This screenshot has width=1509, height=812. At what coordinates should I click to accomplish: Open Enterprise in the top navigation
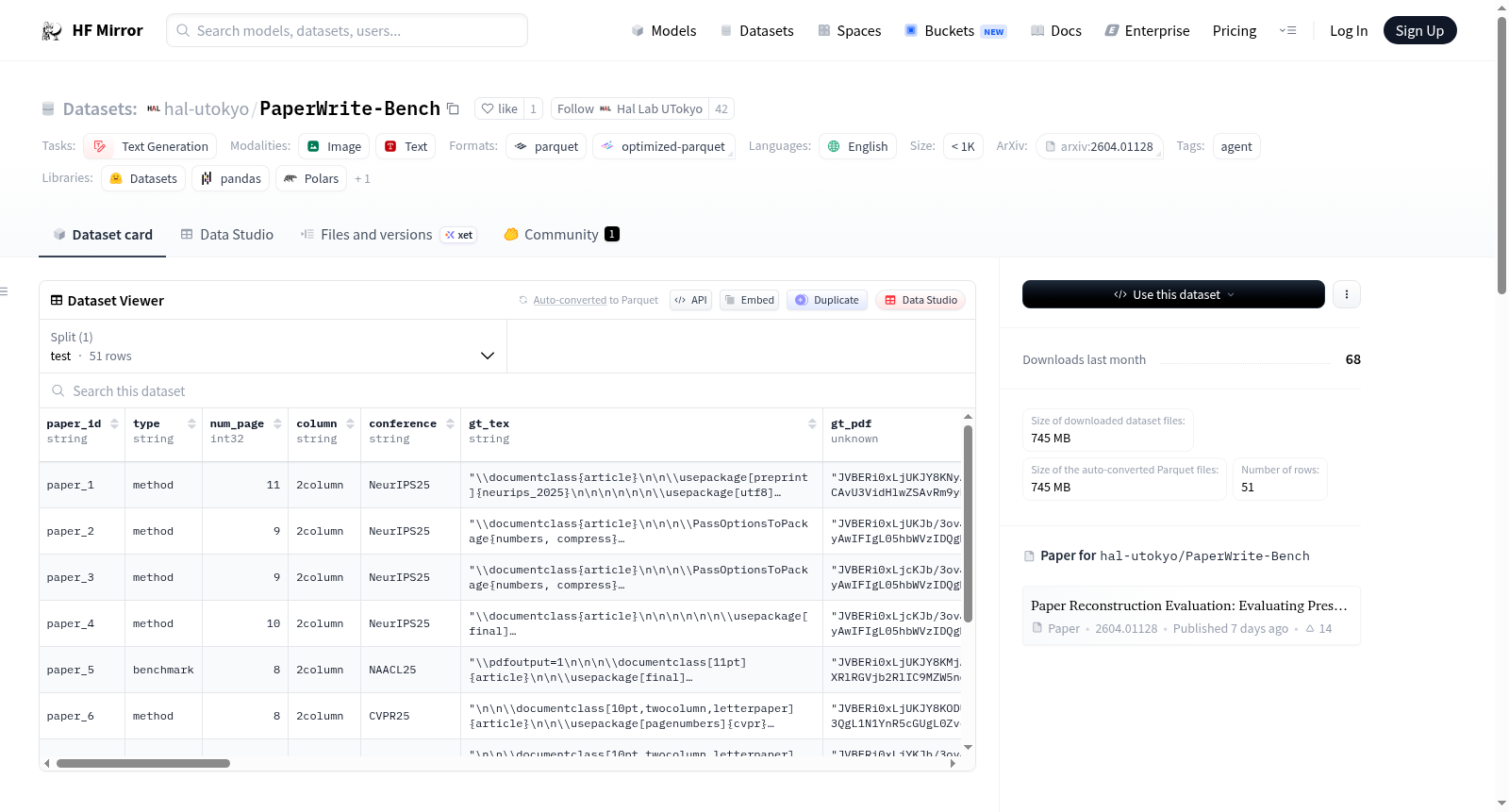[x=1147, y=31]
